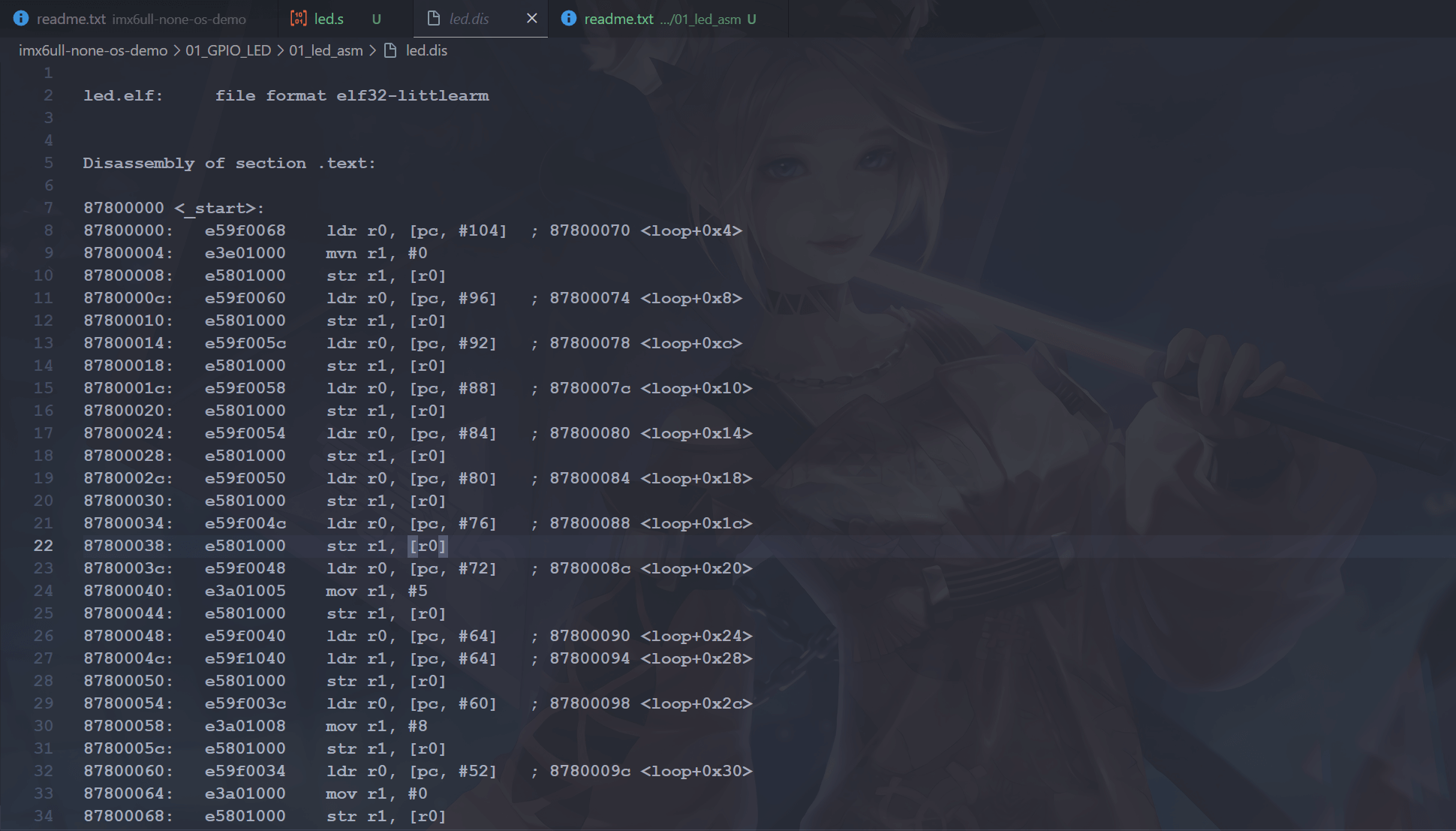Screen dimensions: 1456x831
Task: Click the 'mvn r1, #0' instruction
Action: point(376,253)
